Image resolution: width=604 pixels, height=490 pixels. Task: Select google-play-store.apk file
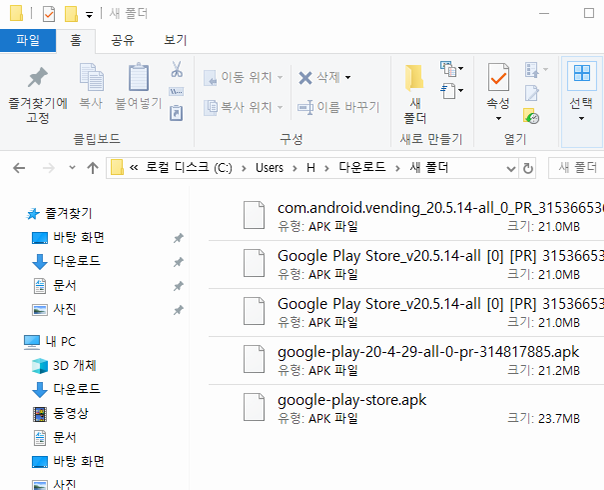pyautogui.click(x=406, y=408)
